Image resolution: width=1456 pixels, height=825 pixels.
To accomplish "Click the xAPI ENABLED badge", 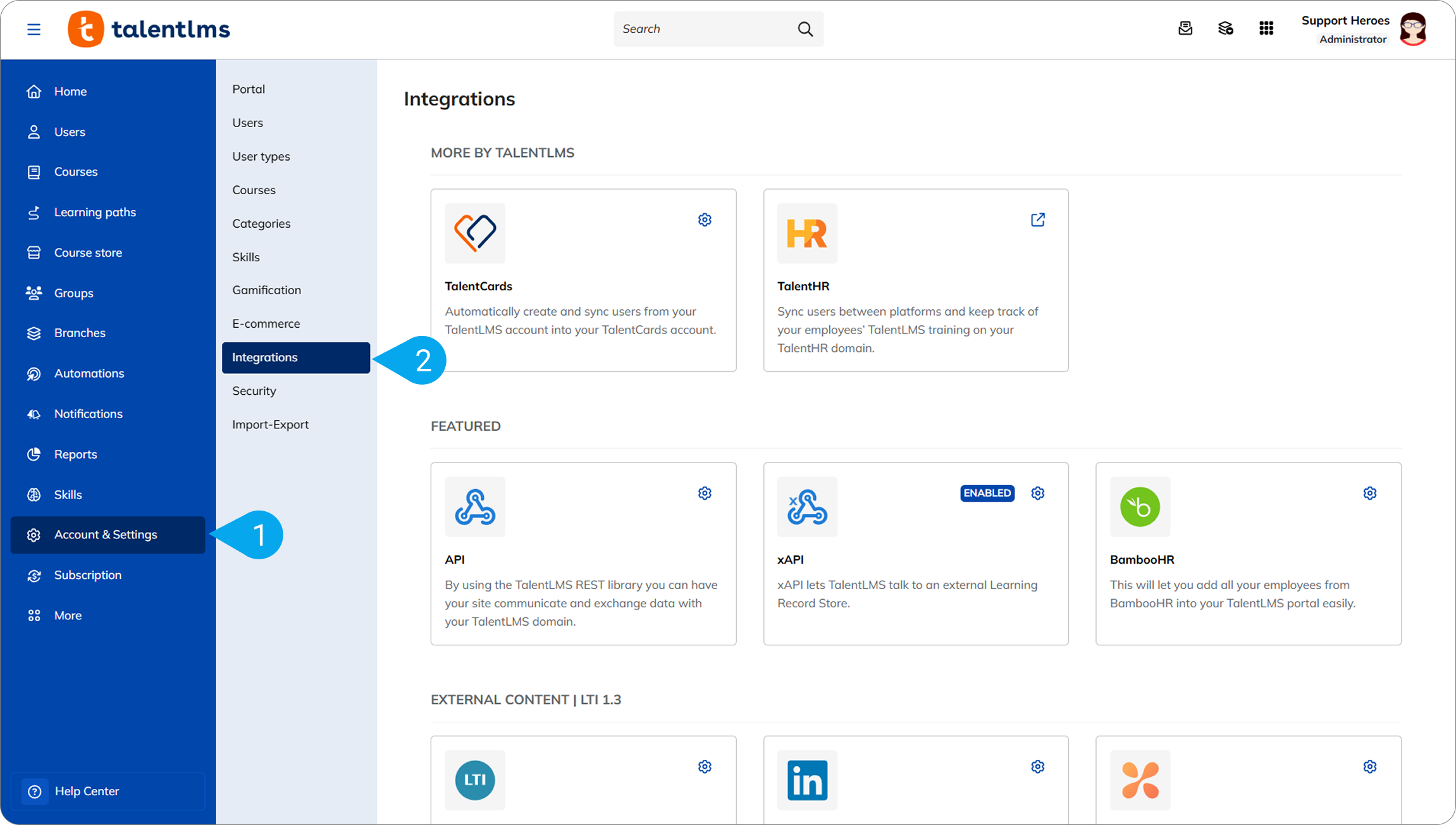I will point(987,493).
